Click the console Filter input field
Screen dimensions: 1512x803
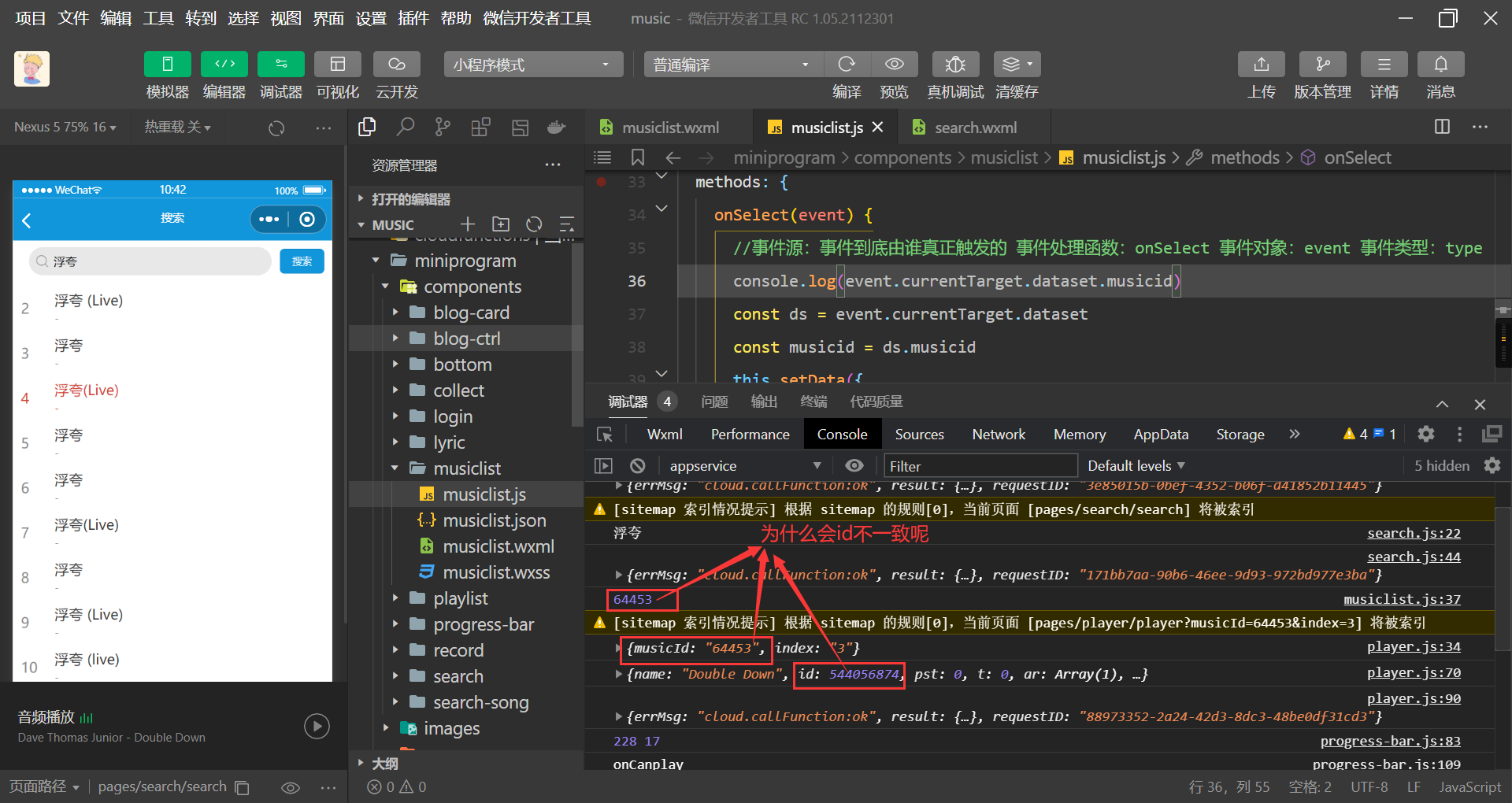point(980,466)
